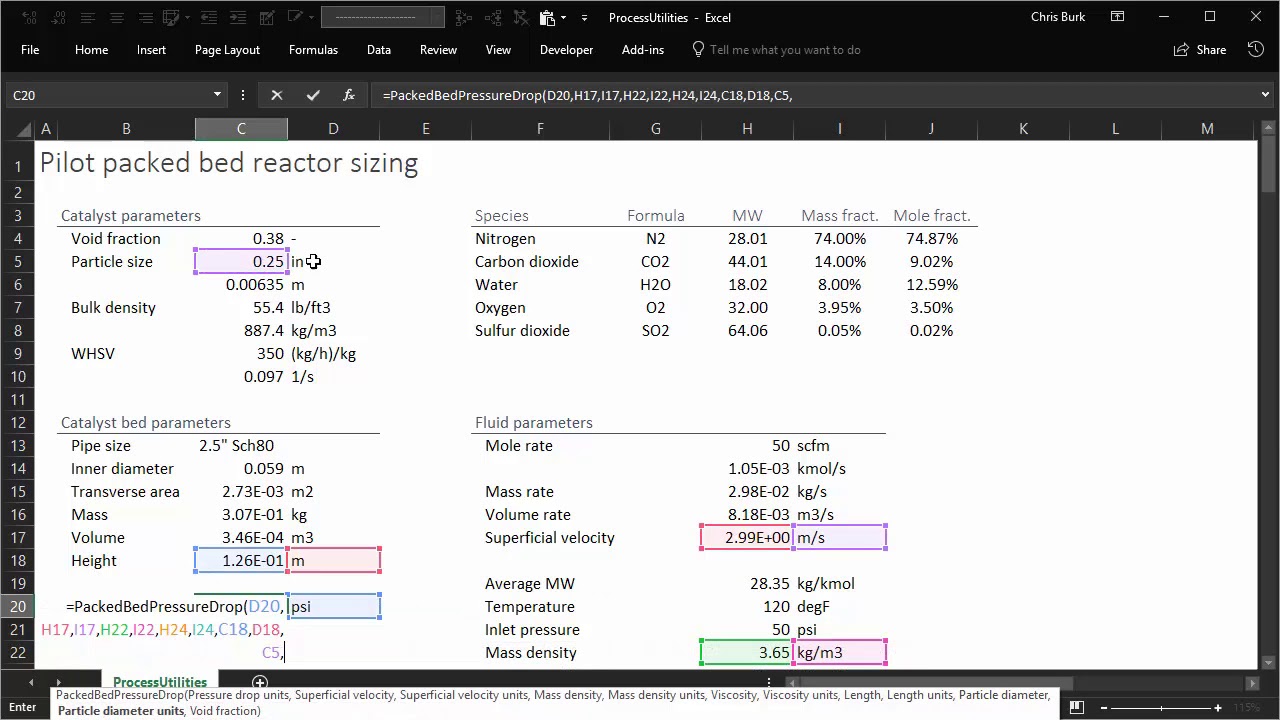
Task: Expand the Name Box dropdown
Action: tap(217, 95)
